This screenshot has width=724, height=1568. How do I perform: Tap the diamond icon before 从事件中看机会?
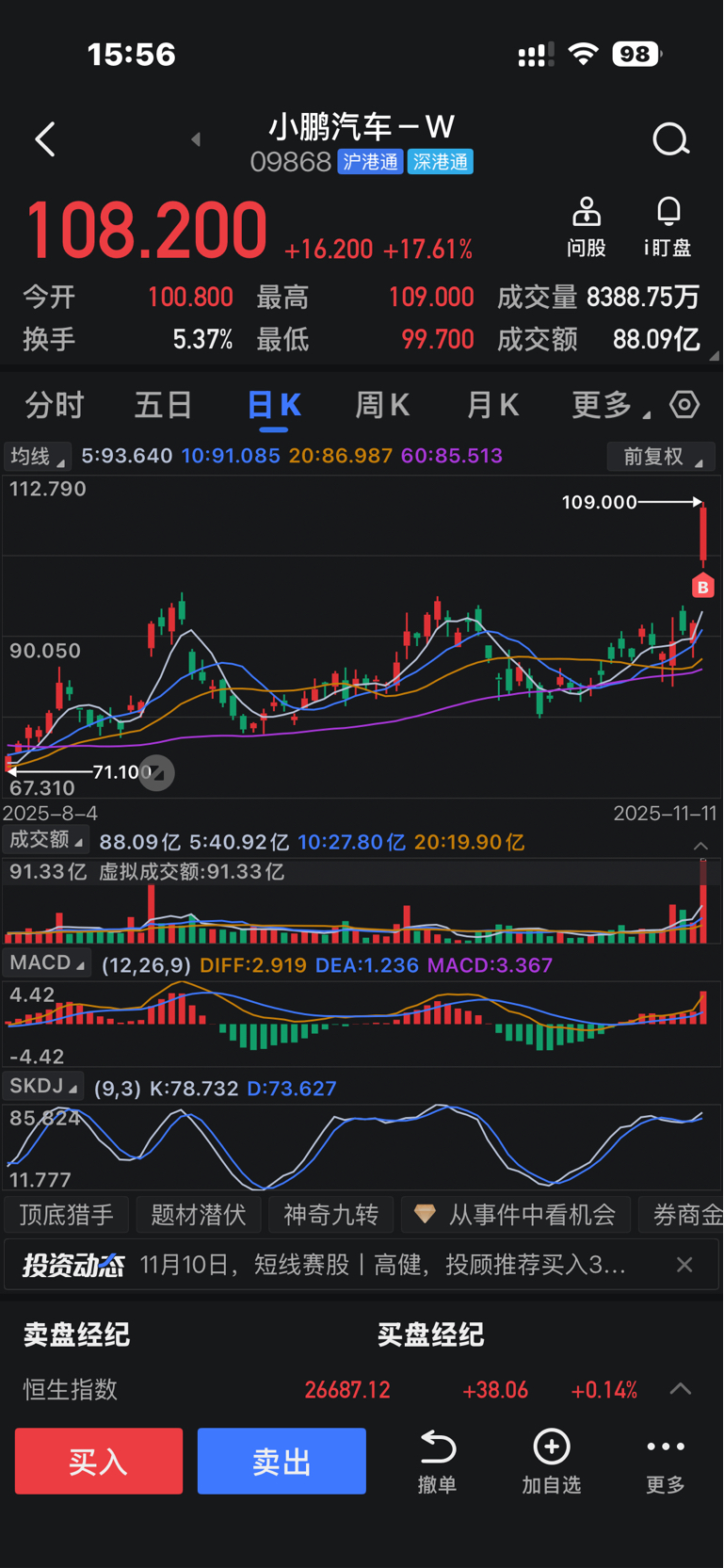(425, 1214)
